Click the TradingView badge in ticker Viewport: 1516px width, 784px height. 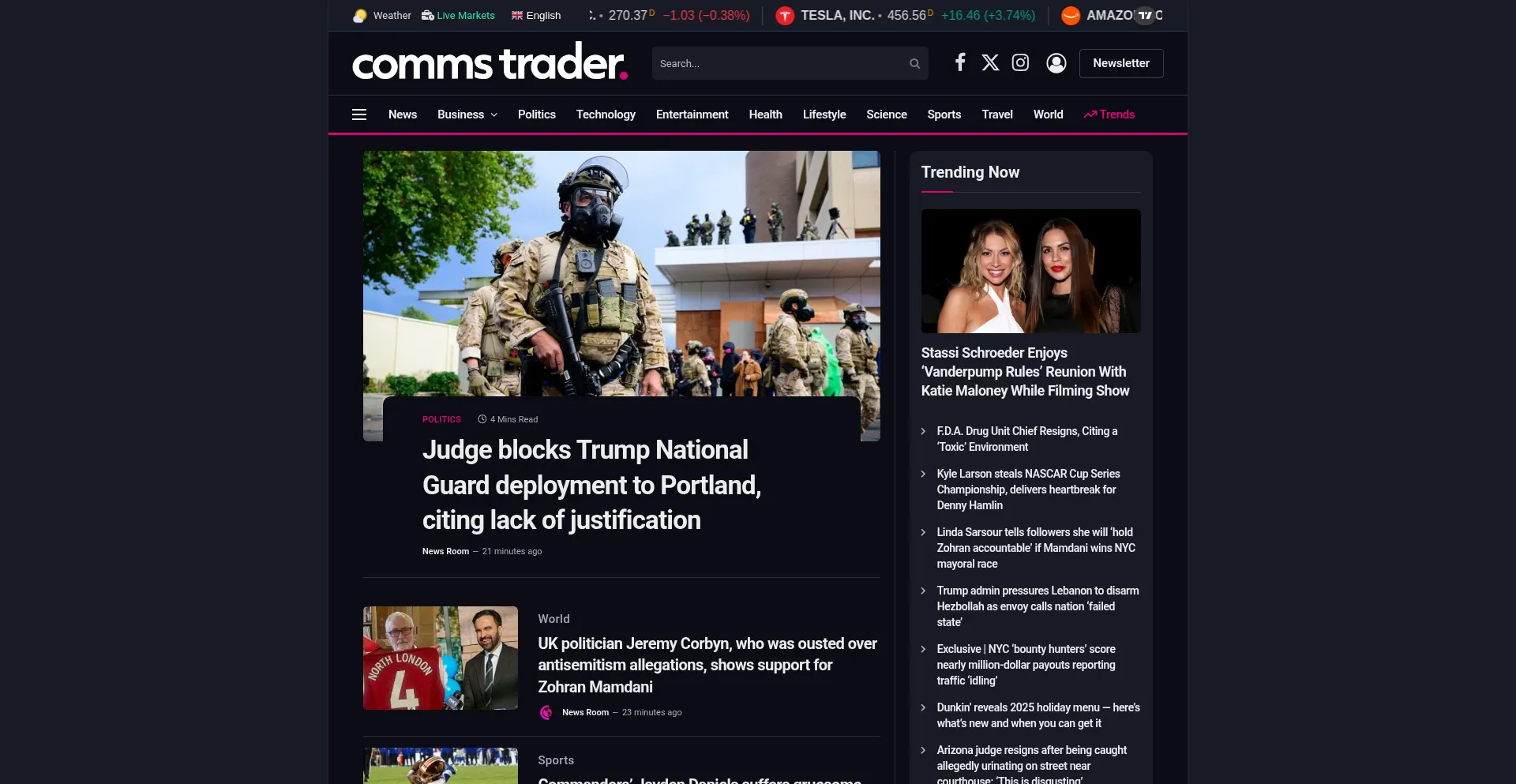(1144, 16)
